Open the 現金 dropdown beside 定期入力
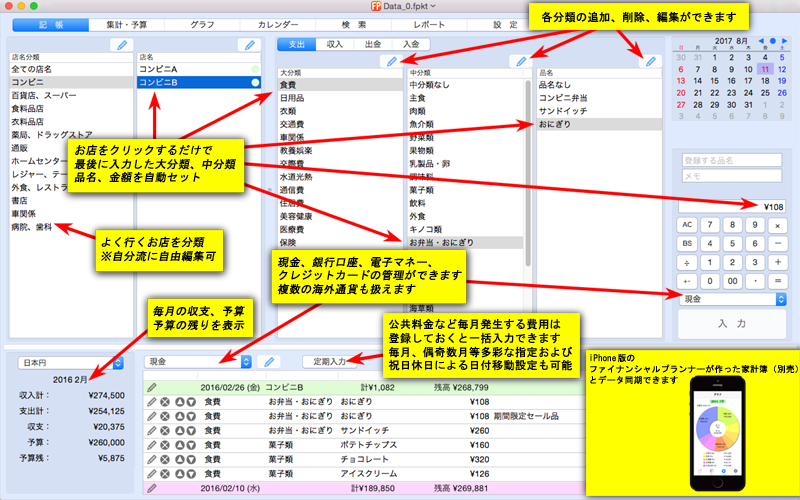The width and height of the screenshot is (800, 500). pyautogui.click(x=198, y=362)
